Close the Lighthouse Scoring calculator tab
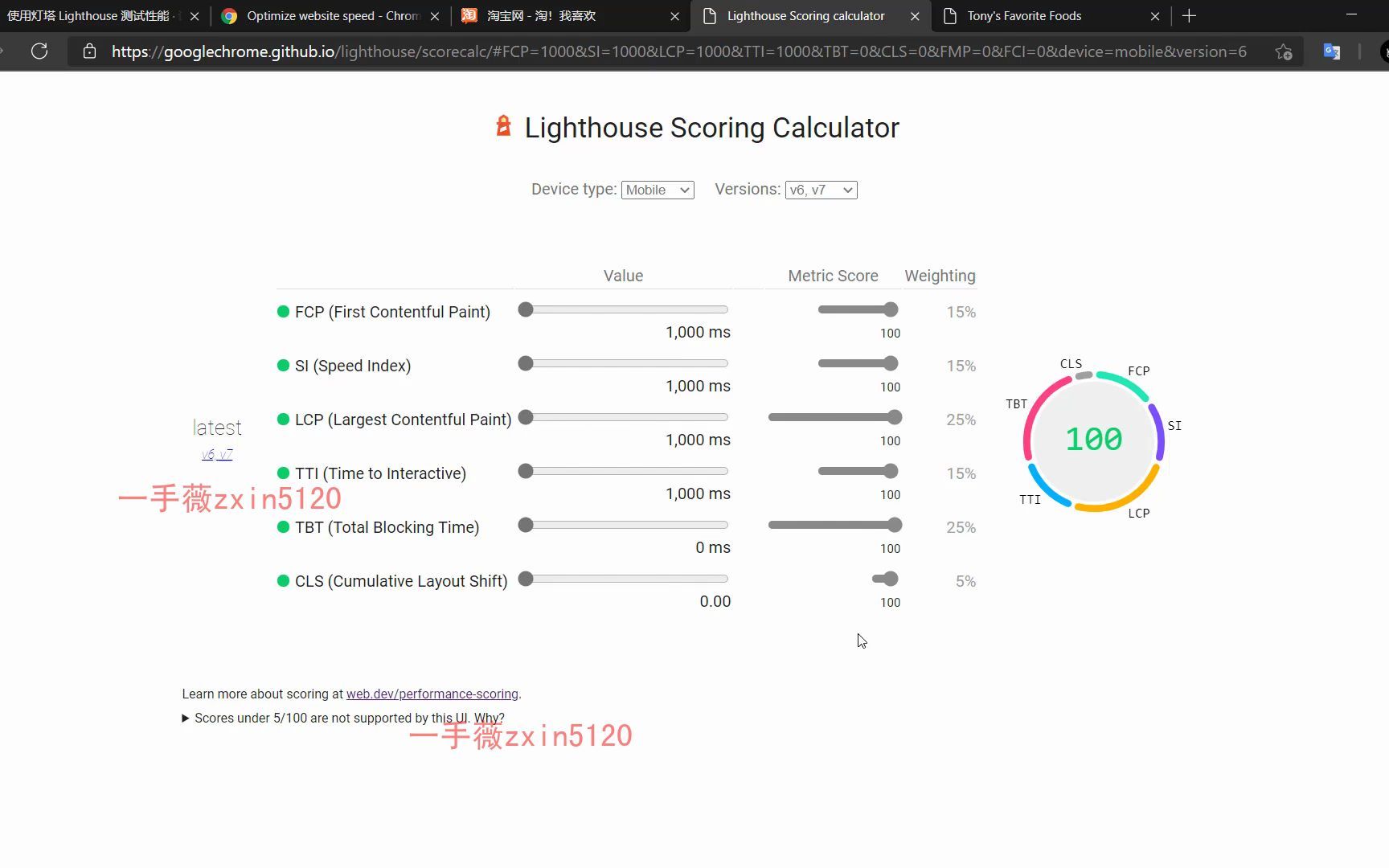 [x=915, y=16]
